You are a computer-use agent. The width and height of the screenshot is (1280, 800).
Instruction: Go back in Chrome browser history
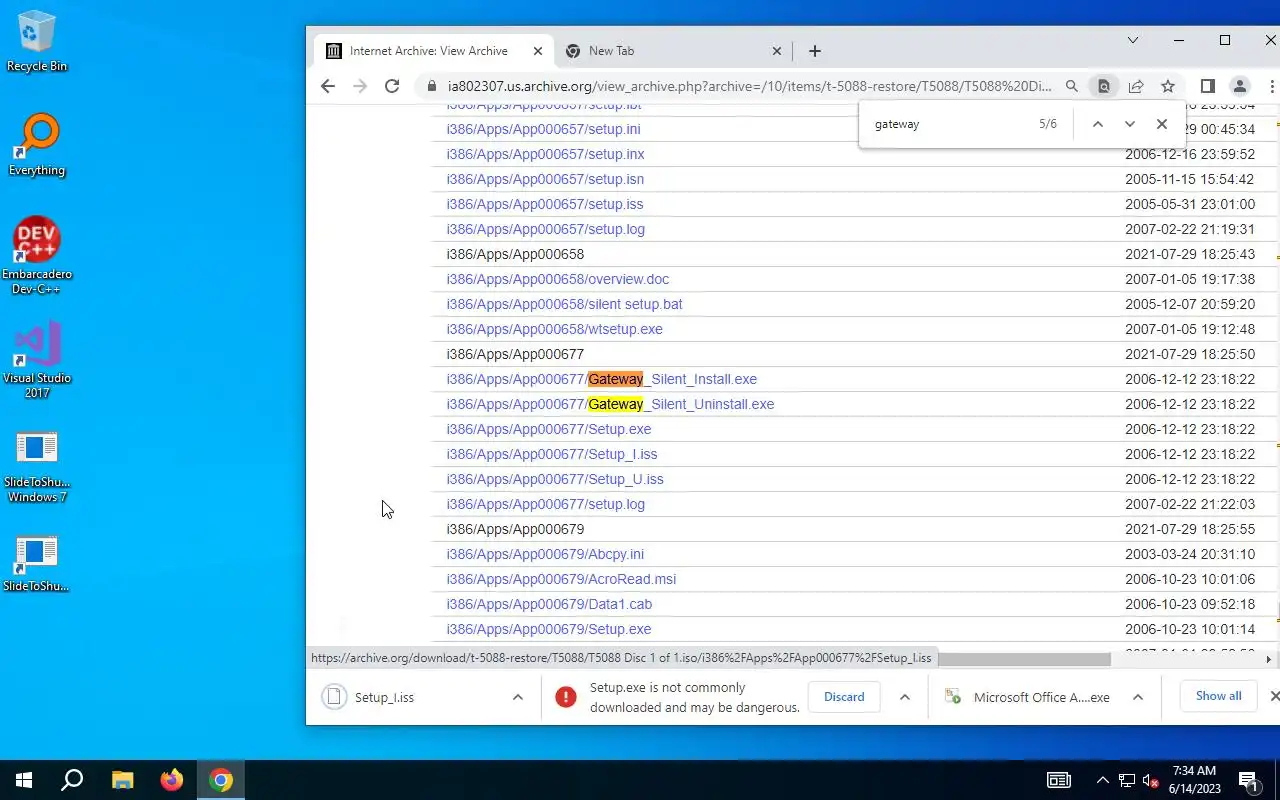click(328, 86)
